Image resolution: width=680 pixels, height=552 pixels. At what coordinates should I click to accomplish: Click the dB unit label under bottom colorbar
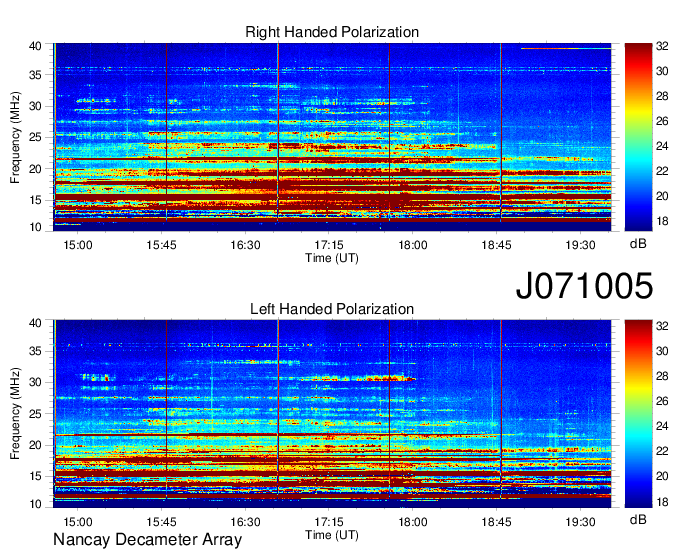coord(638,519)
